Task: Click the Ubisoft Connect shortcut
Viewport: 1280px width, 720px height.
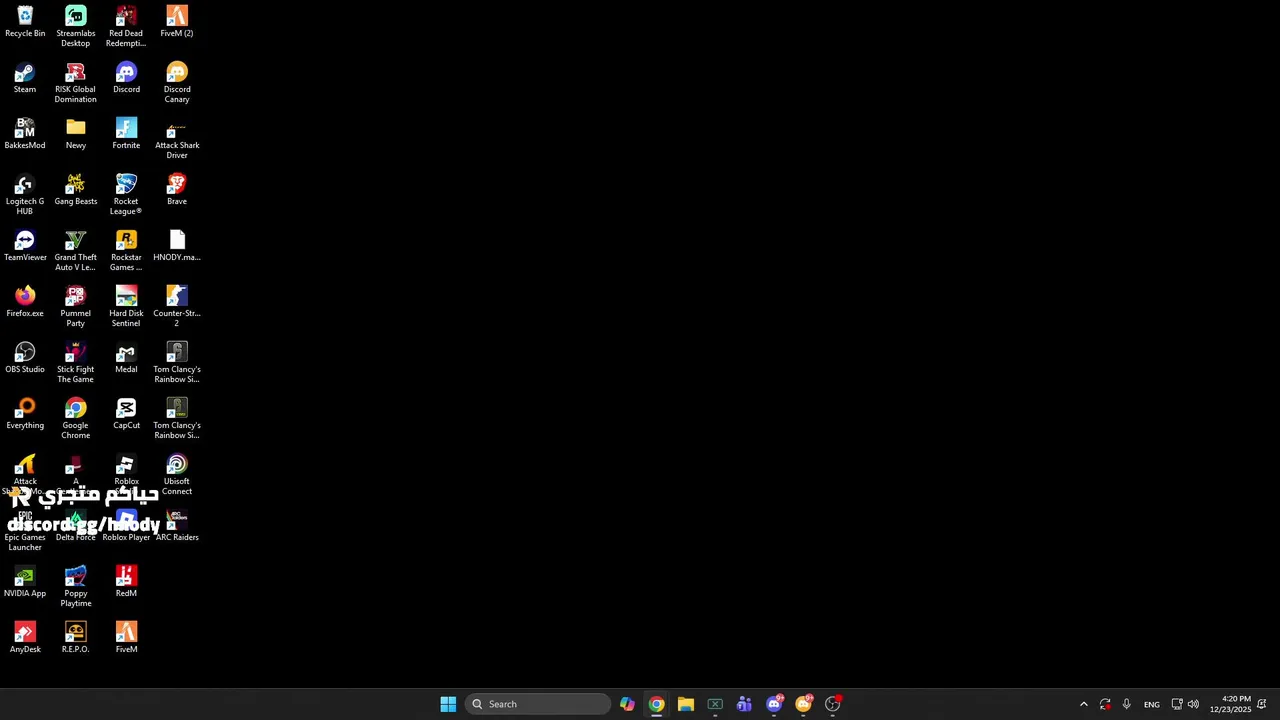Action: click(x=177, y=475)
